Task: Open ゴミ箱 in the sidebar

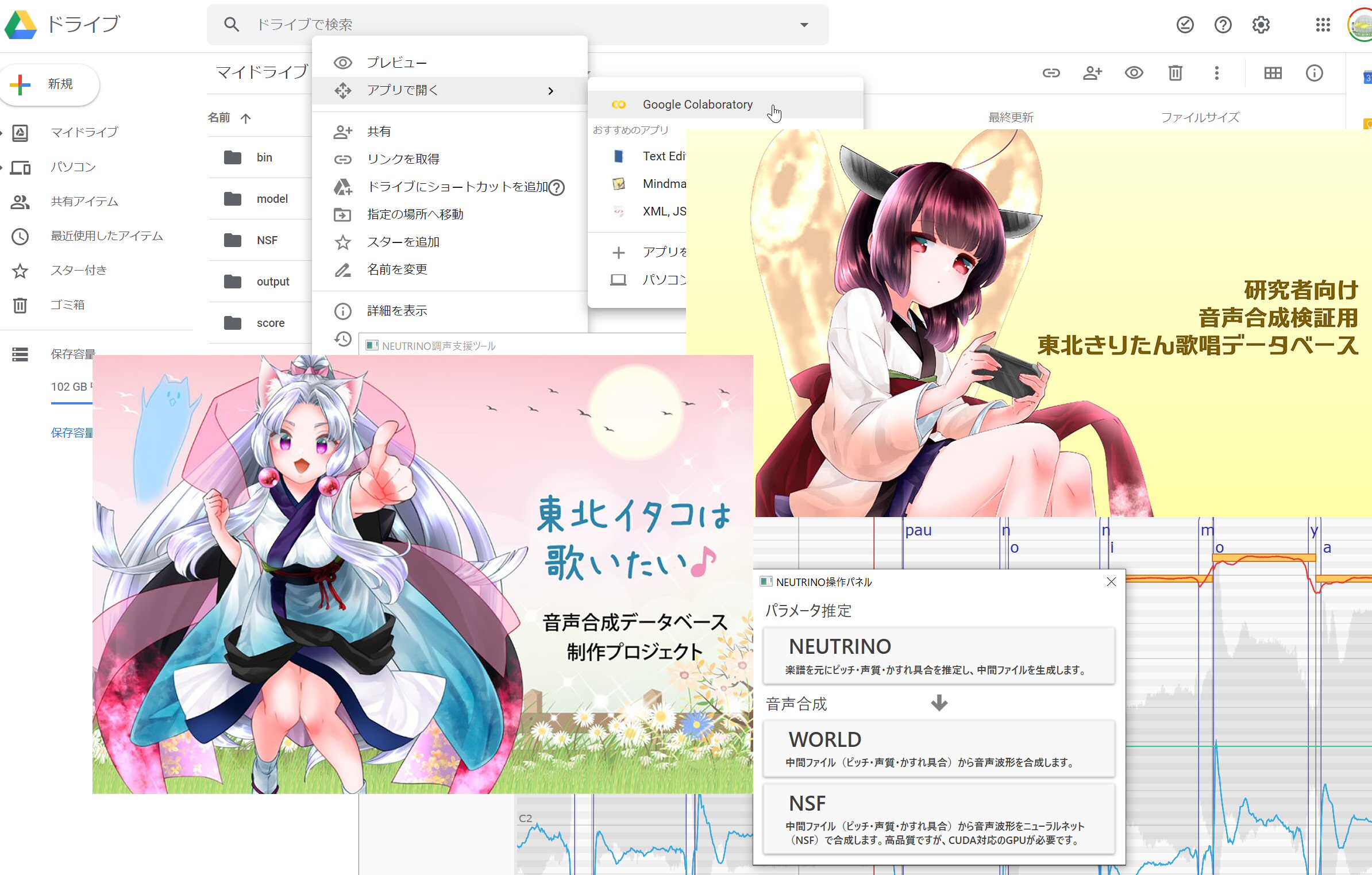Action: pos(67,305)
